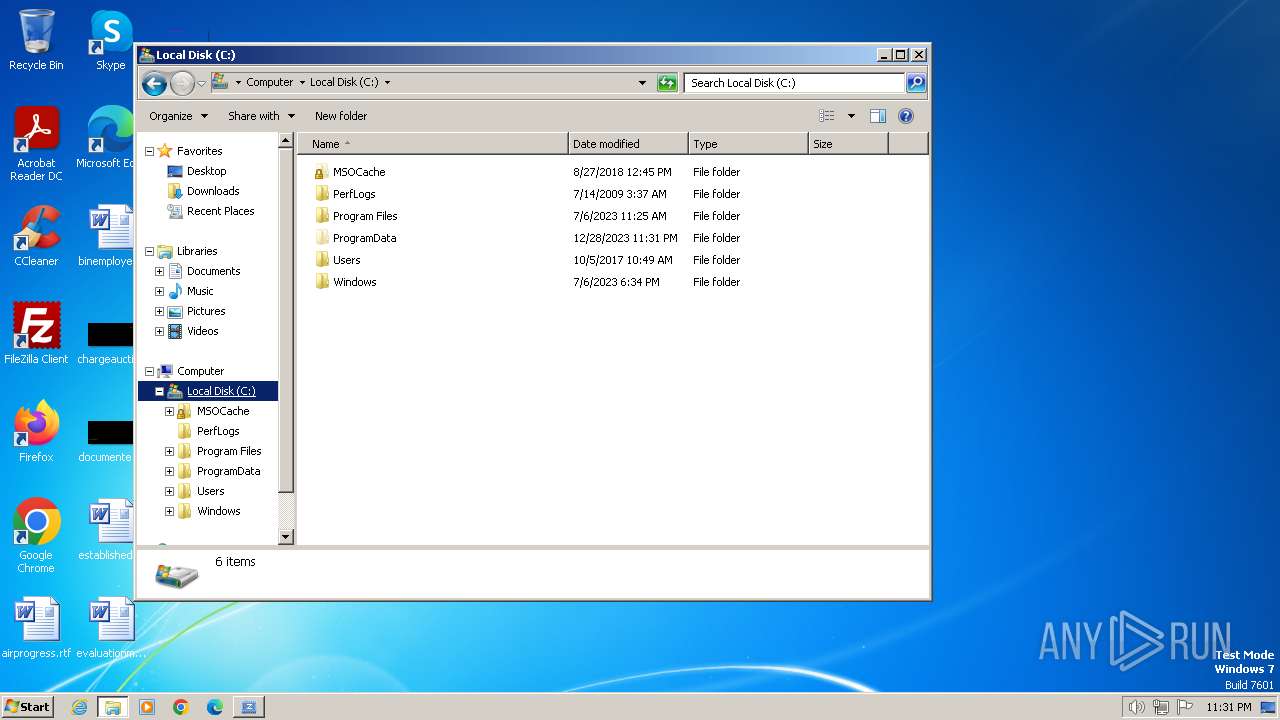Screen dimensions: 1280x720
Task: Select MSOCache folder icon in file list
Action: pyautogui.click(x=321, y=172)
